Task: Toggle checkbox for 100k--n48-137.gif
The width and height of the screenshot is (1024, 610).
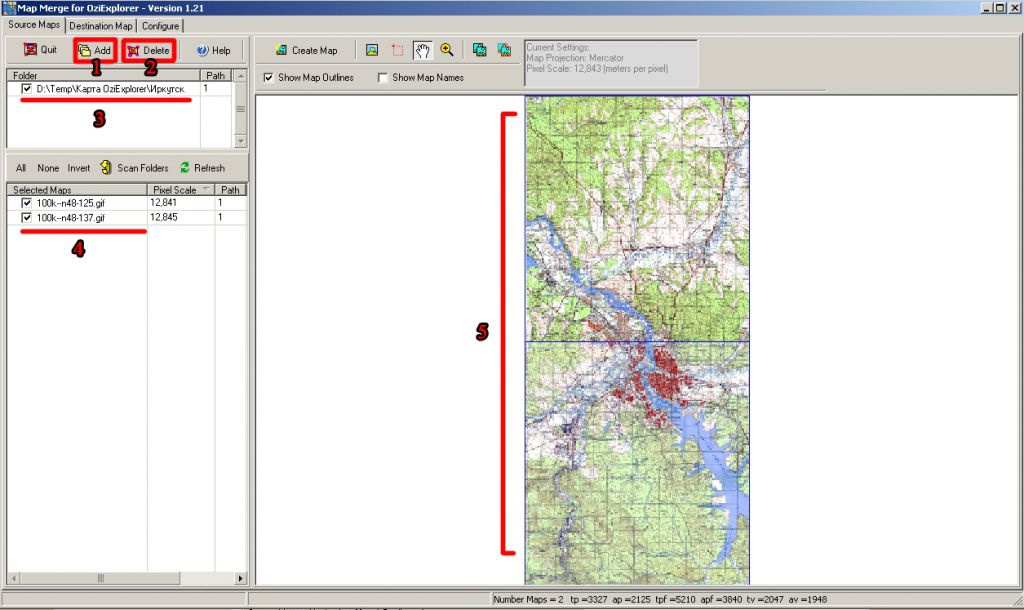Action: pos(27,217)
